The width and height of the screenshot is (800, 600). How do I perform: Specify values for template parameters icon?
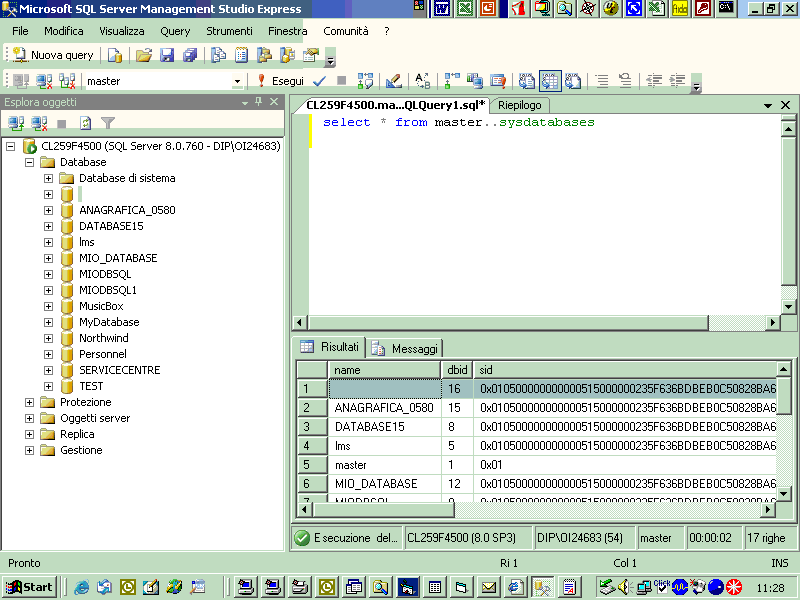coord(422,81)
